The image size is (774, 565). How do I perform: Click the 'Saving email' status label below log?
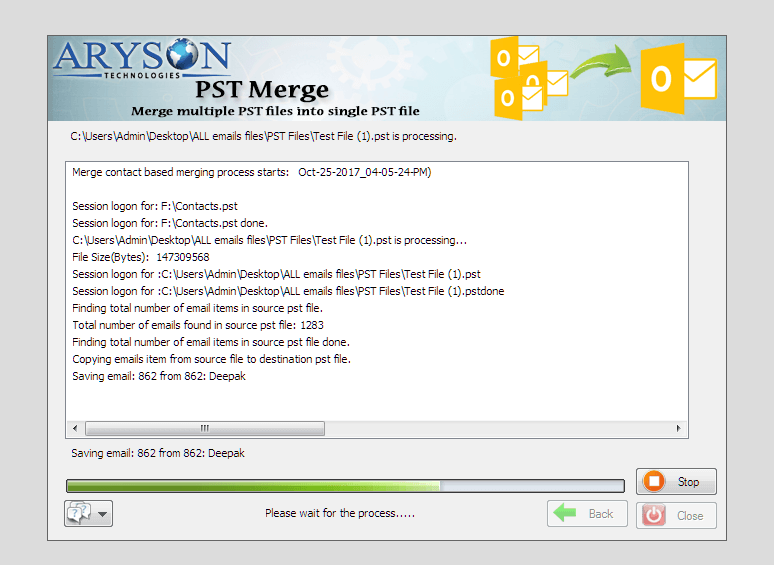(158, 453)
